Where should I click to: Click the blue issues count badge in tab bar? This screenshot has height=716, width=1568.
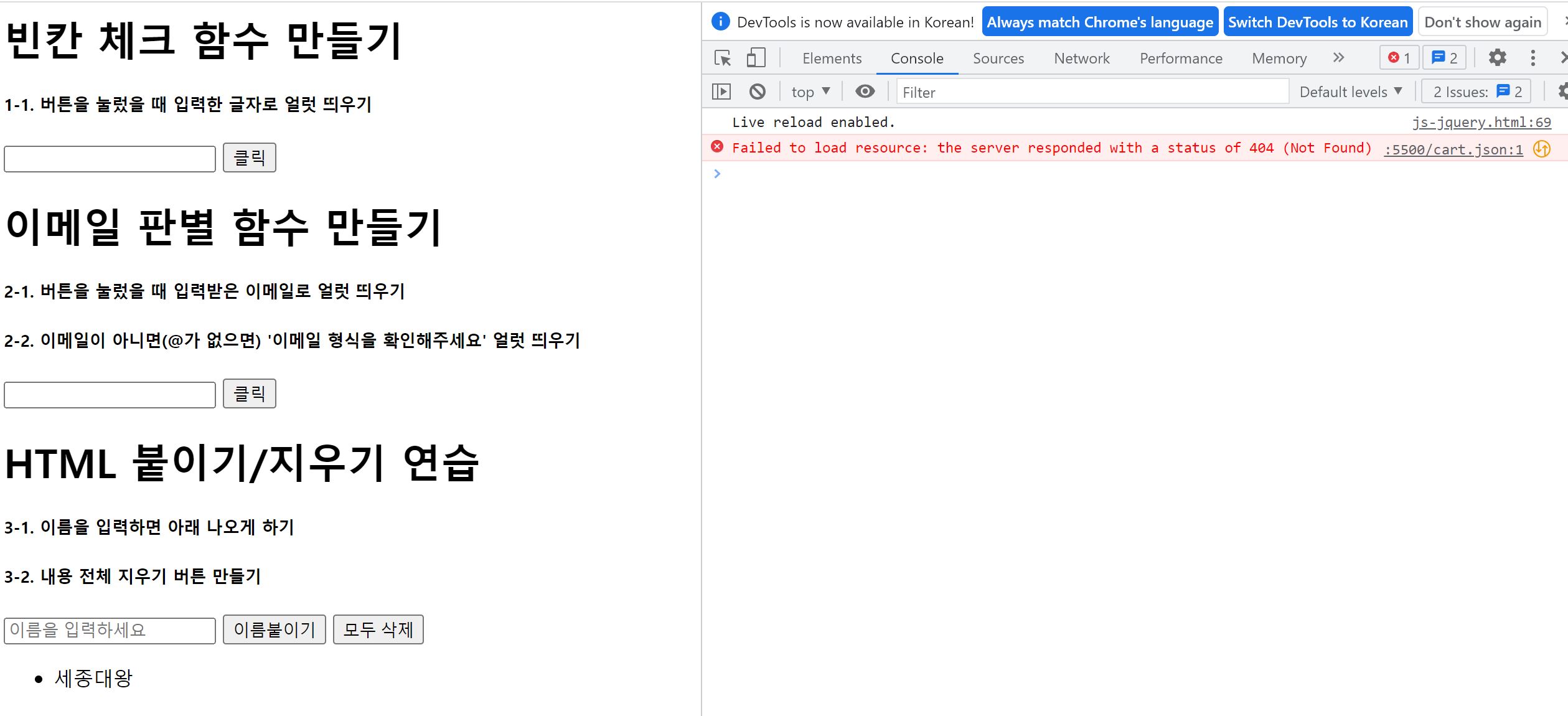pyautogui.click(x=1444, y=58)
